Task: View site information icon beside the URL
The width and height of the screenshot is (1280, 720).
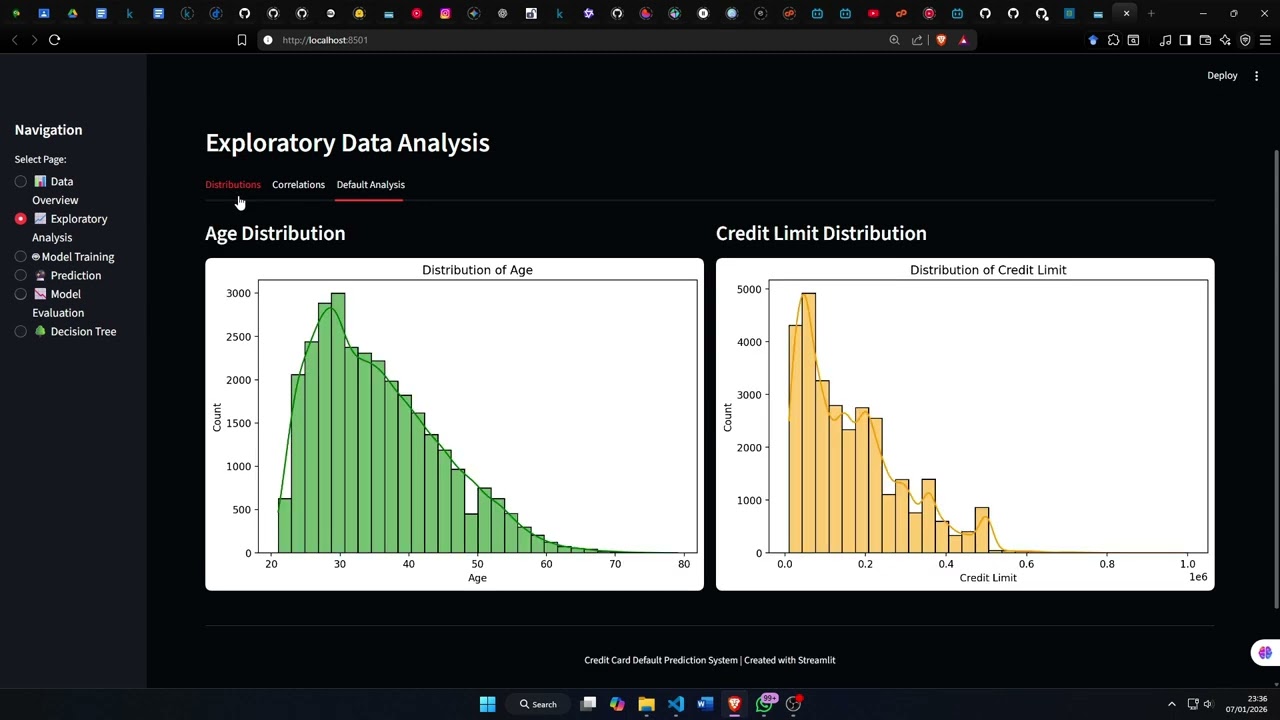Action: pyautogui.click(x=268, y=40)
